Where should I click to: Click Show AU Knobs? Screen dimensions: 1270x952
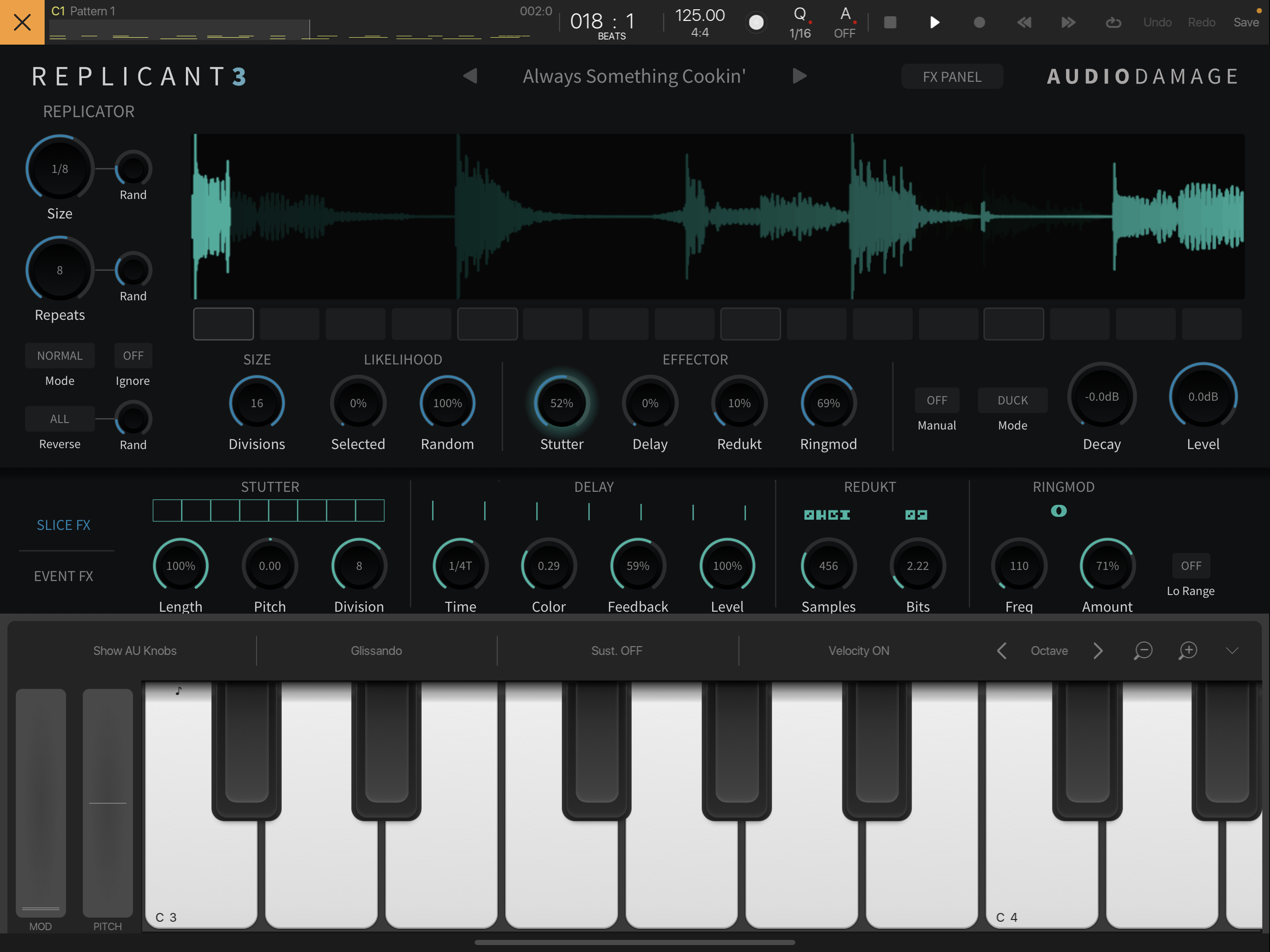135,651
